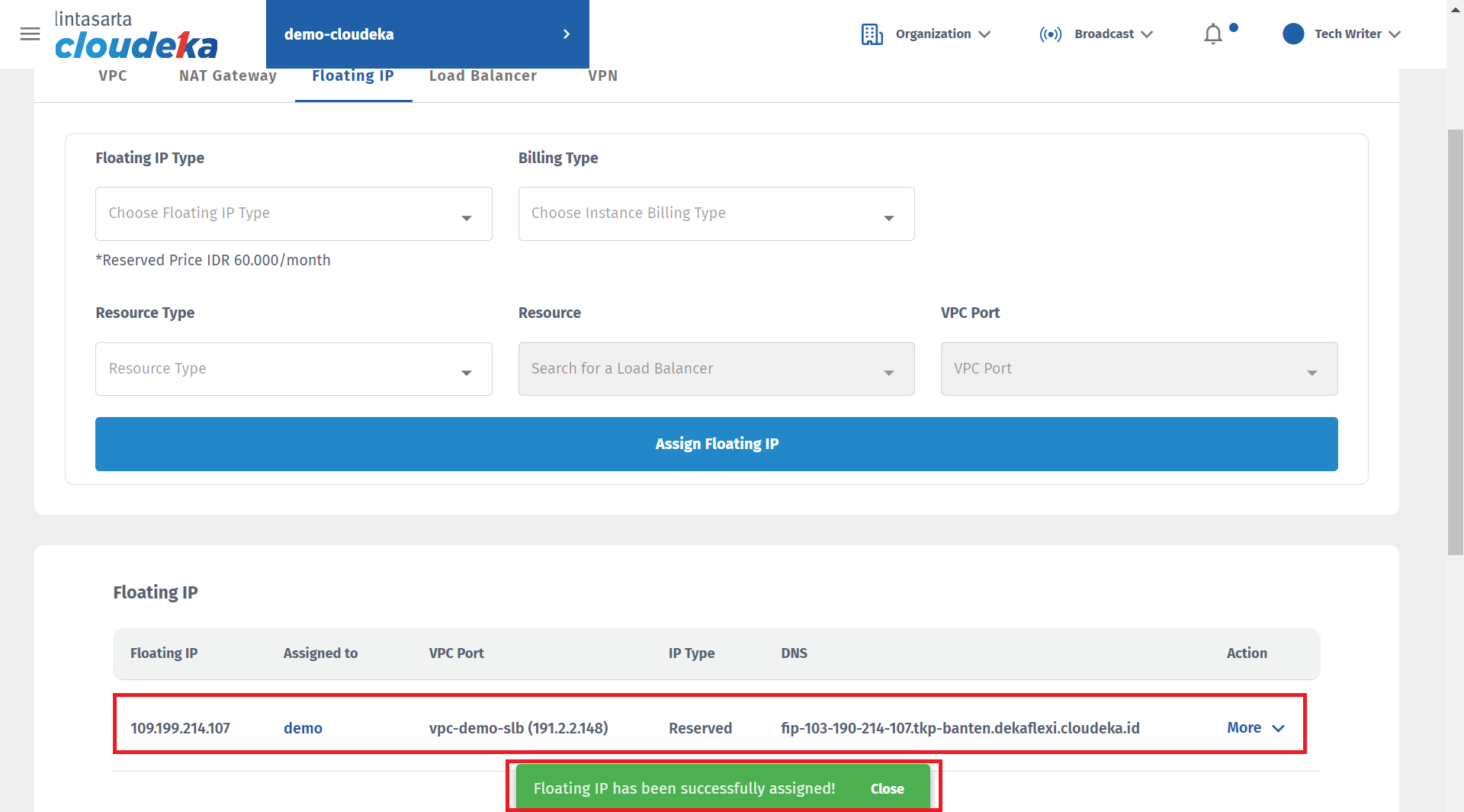Open the VPC Port dropdown
This screenshot has height=812, width=1464.
[1138, 369]
